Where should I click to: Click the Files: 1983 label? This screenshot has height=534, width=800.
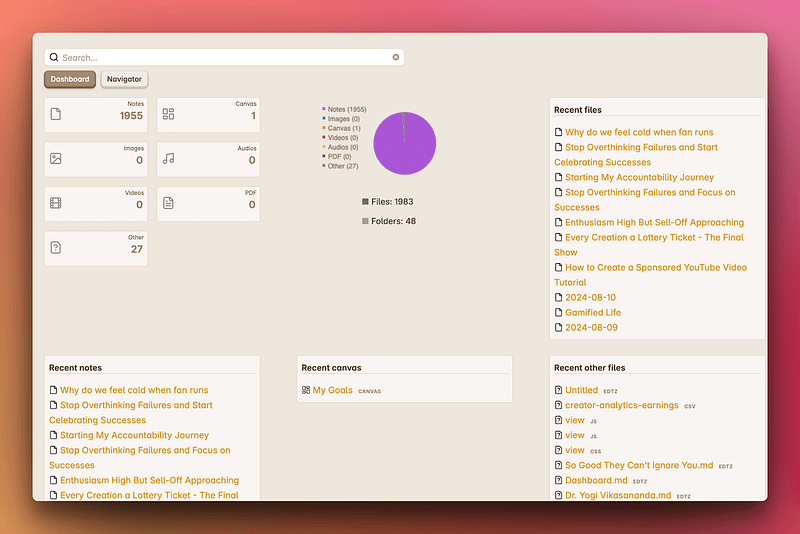[x=388, y=201]
